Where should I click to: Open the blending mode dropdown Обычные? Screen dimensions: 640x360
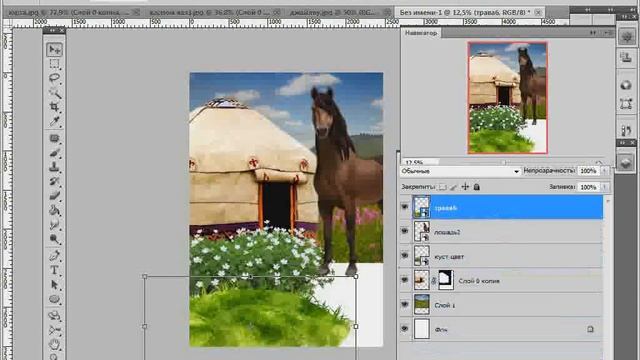tap(460, 171)
